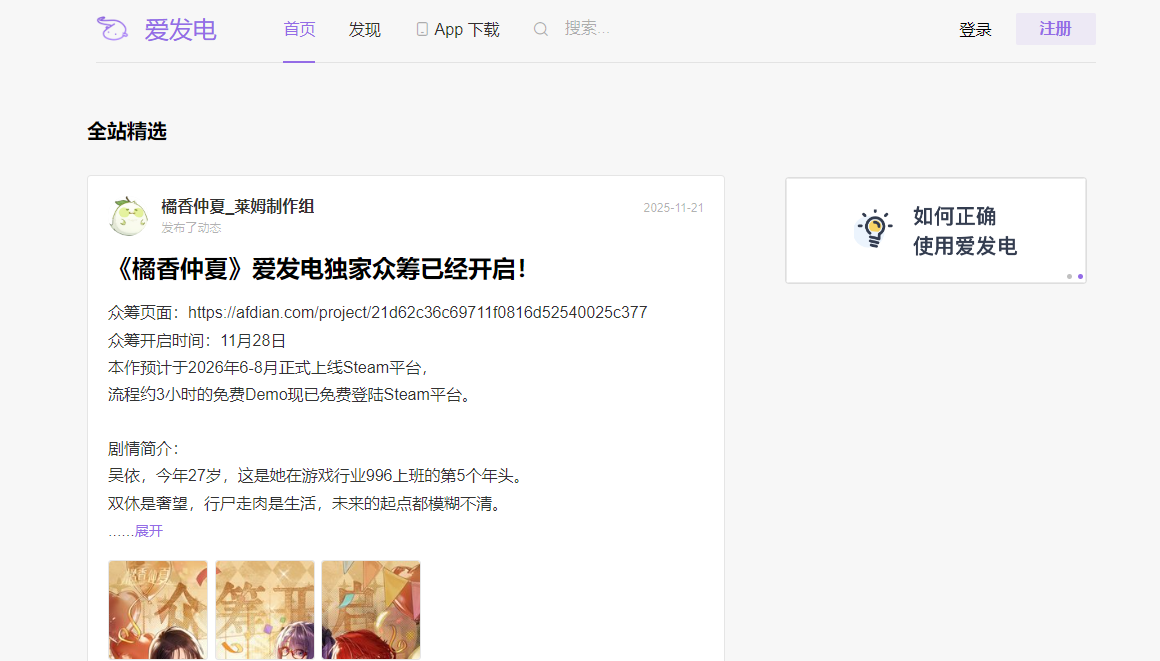Select the purple pagination dot
Screen dimensions: 1160x661
tap(1080, 276)
